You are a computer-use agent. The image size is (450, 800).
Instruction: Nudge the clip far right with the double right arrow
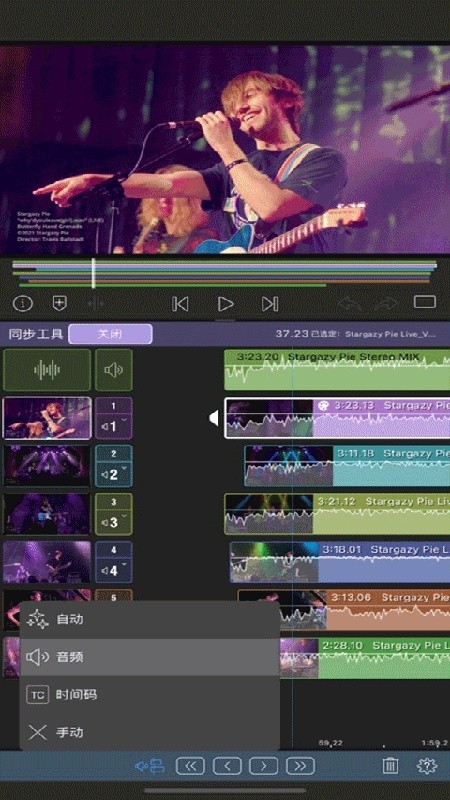pos(301,766)
